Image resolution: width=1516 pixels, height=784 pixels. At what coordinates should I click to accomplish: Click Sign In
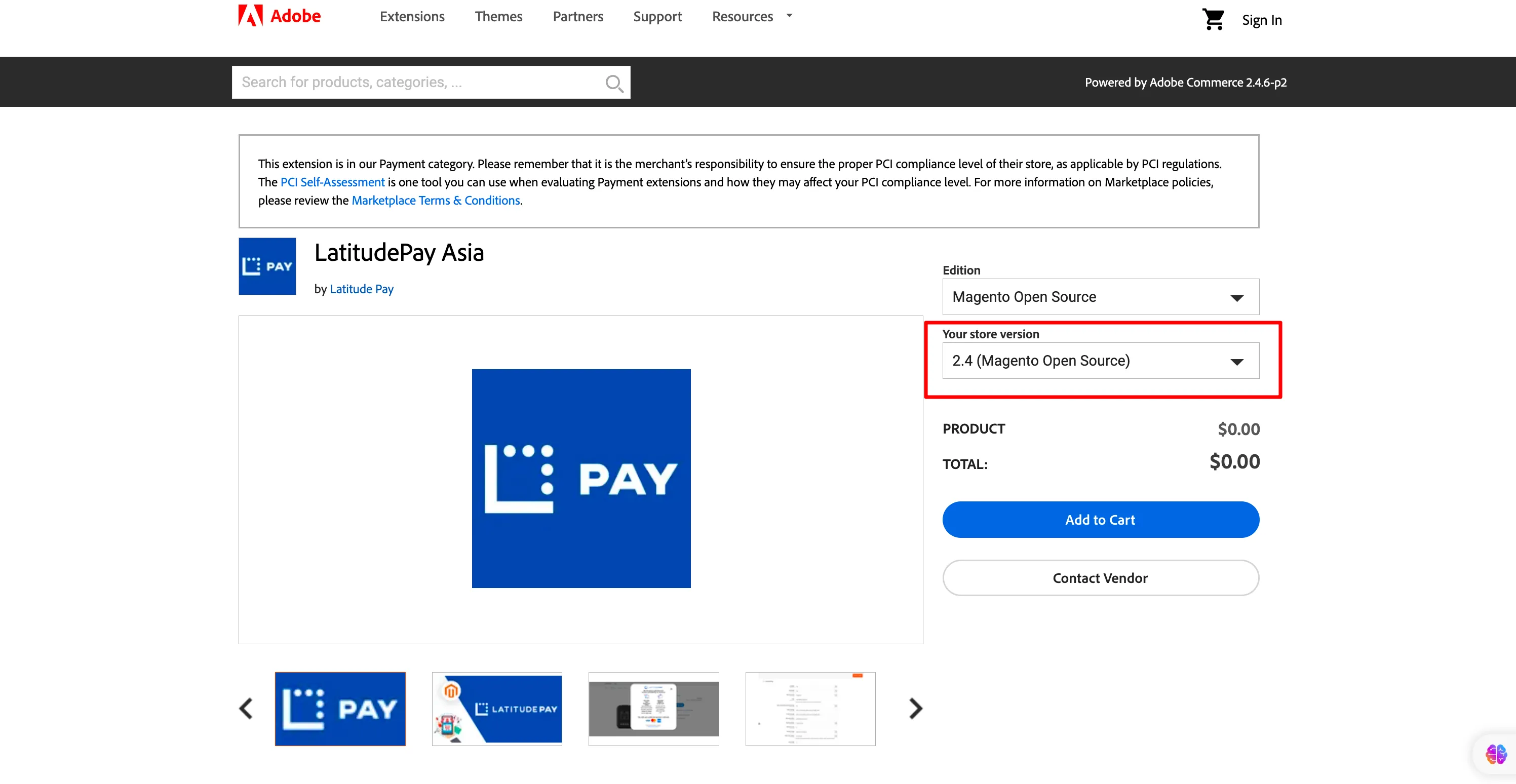1262,20
